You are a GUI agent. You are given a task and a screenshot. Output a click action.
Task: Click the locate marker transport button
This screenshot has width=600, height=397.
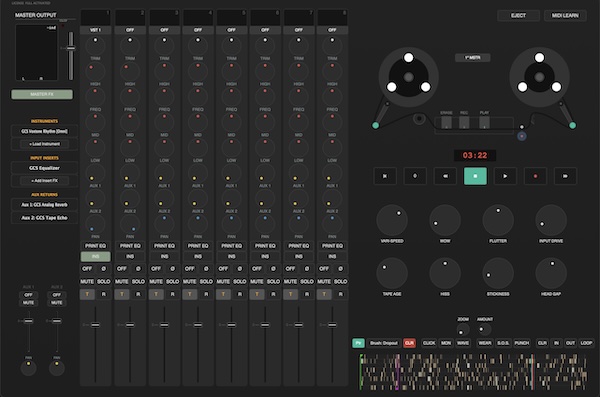coord(415,176)
